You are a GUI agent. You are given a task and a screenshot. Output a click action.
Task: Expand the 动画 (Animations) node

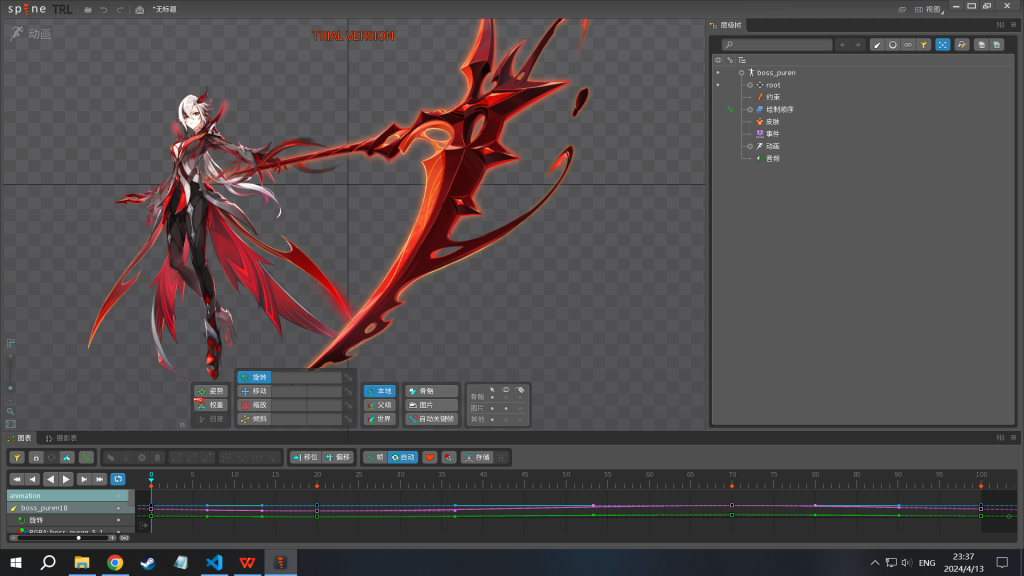tap(750, 146)
